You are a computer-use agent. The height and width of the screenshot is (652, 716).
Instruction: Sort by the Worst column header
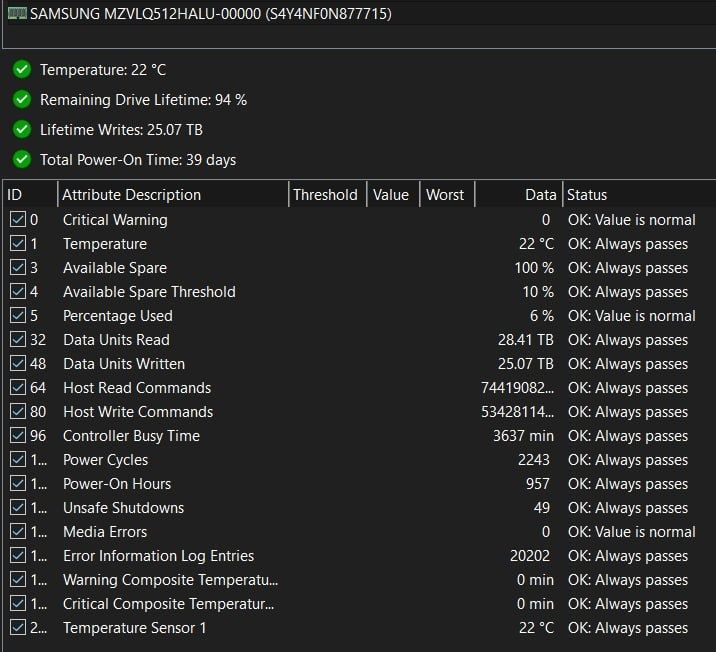pos(447,195)
